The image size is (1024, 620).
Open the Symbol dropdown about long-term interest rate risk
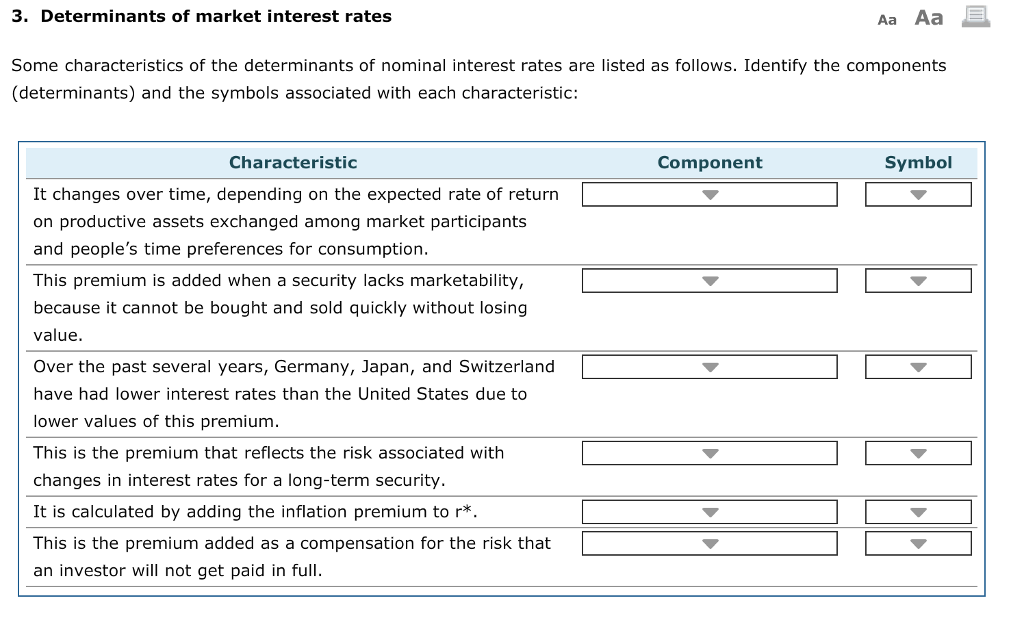(x=917, y=453)
